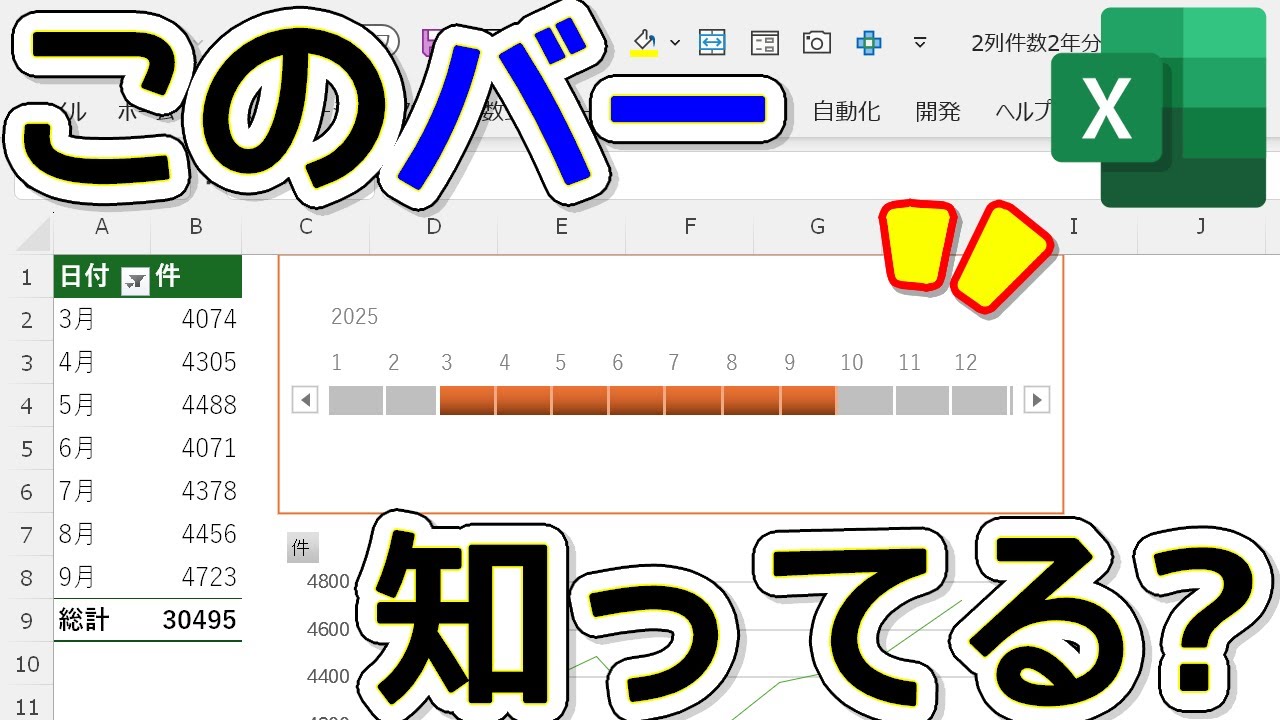Switch to the 開発 ribbon tab
This screenshot has height=720, width=1280.
937,111
